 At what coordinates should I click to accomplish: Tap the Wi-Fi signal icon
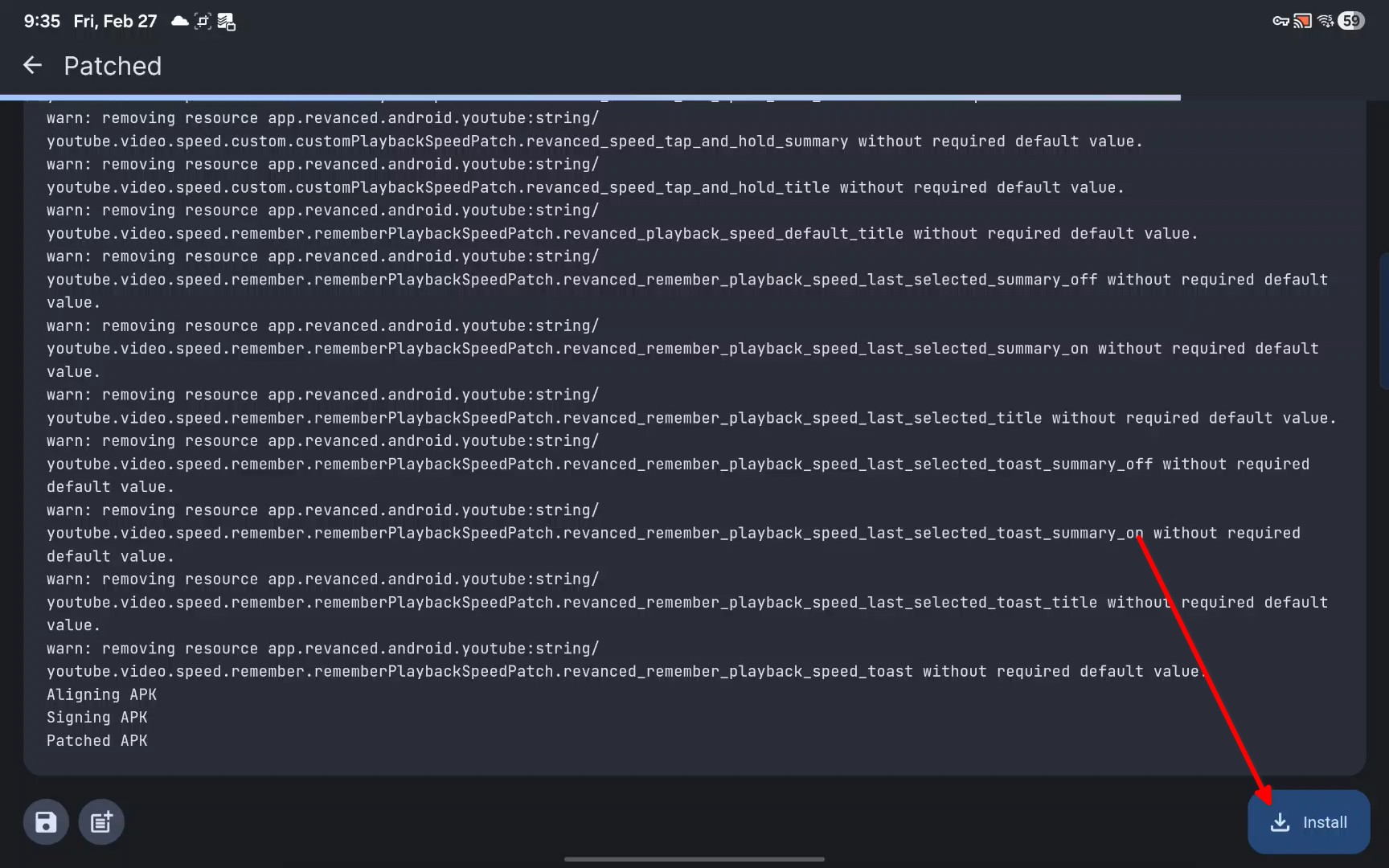[x=1325, y=21]
